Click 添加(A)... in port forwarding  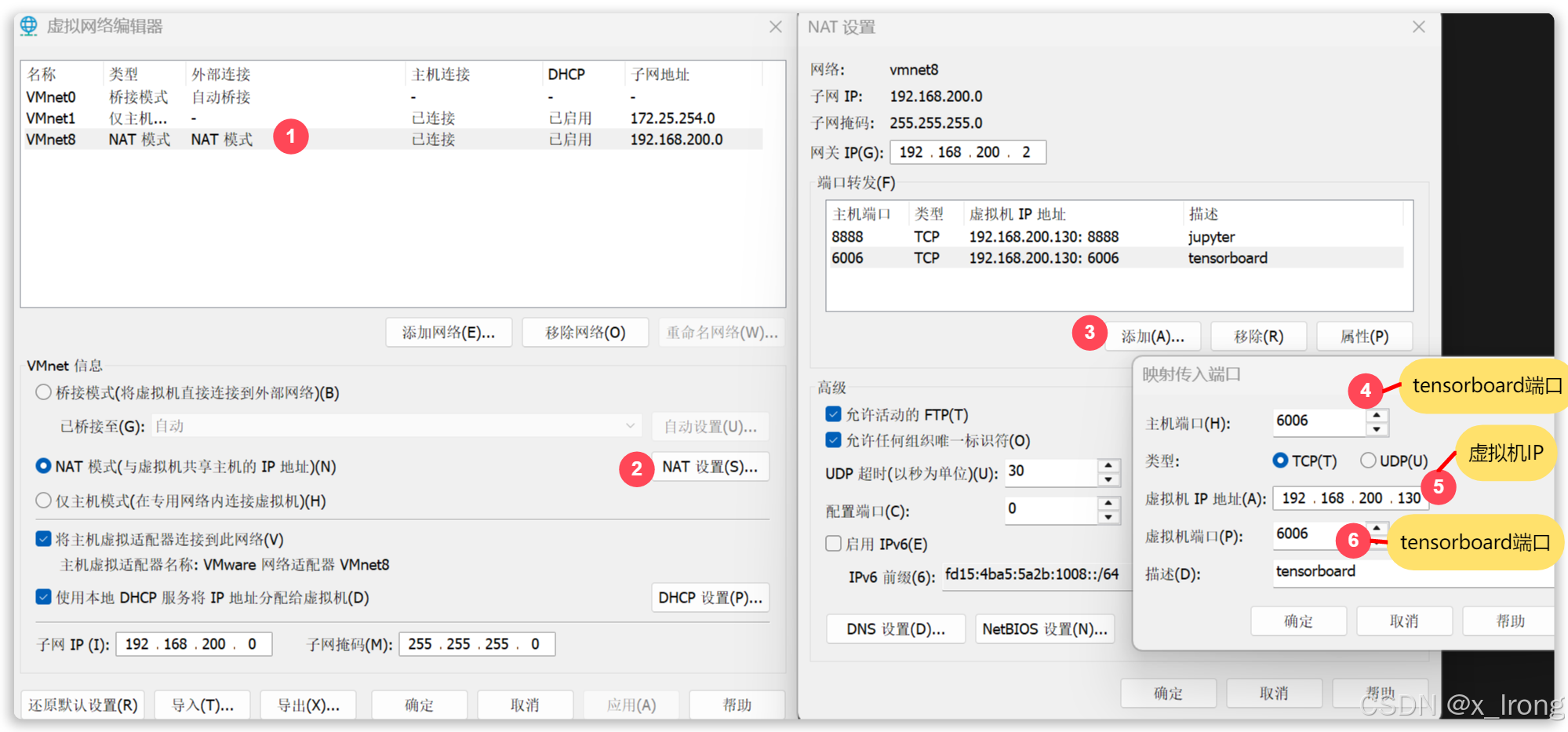pos(1152,337)
